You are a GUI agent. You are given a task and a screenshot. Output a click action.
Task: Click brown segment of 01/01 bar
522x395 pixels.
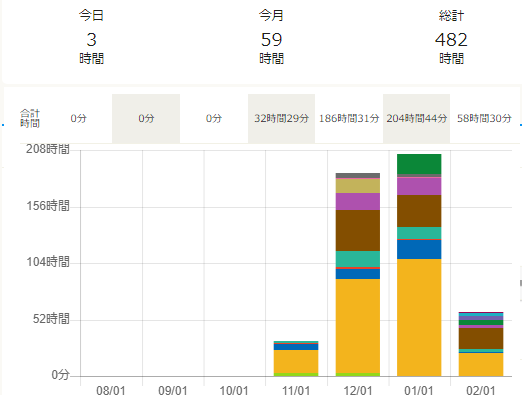(419, 211)
